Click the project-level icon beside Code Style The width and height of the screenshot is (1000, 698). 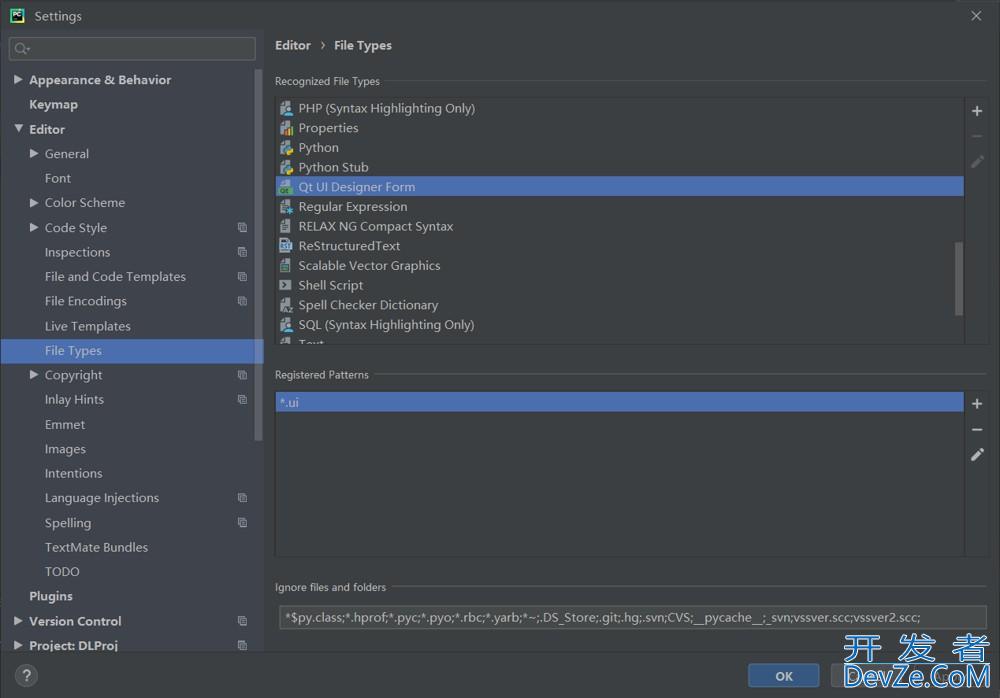tap(242, 227)
